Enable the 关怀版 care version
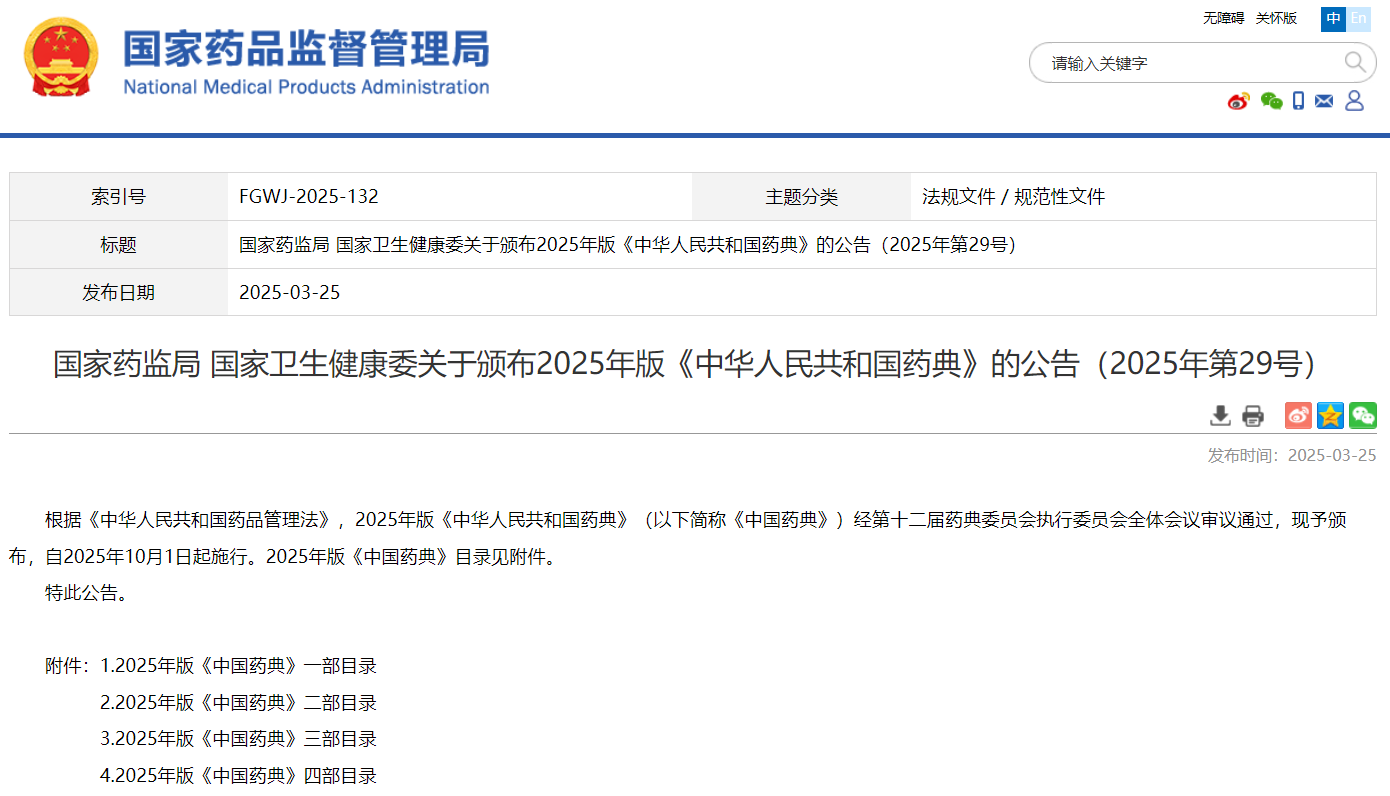Image resolution: width=1390 pixels, height=796 pixels. tap(1276, 19)
